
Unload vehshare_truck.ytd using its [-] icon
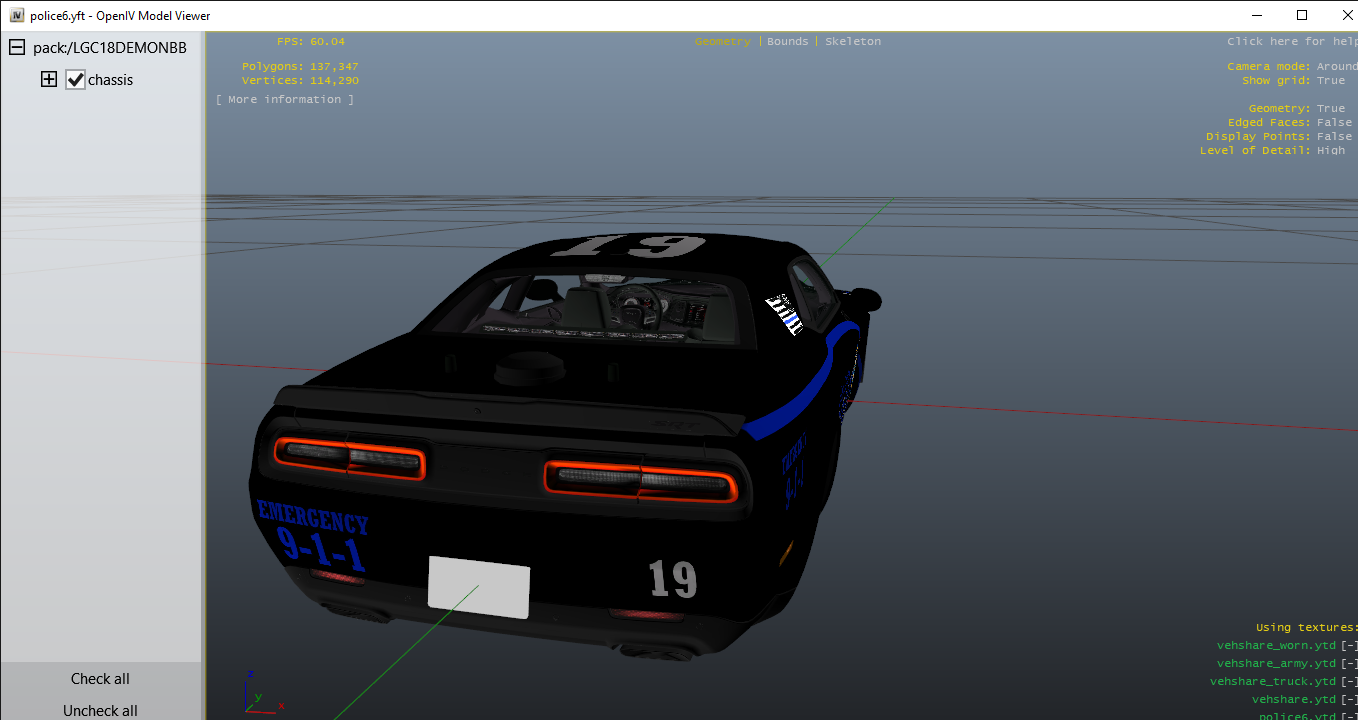click(1349, 682)
